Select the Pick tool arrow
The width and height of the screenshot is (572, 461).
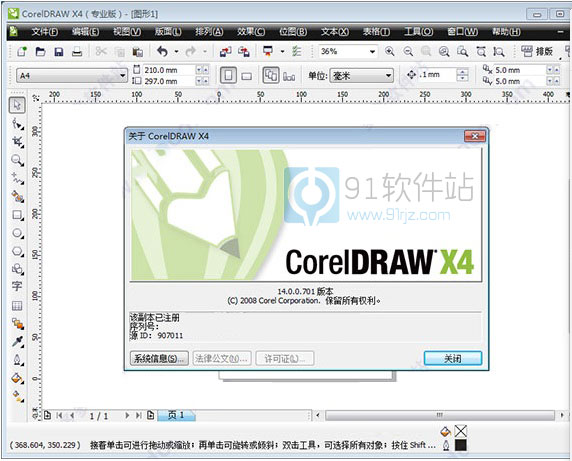17,105
